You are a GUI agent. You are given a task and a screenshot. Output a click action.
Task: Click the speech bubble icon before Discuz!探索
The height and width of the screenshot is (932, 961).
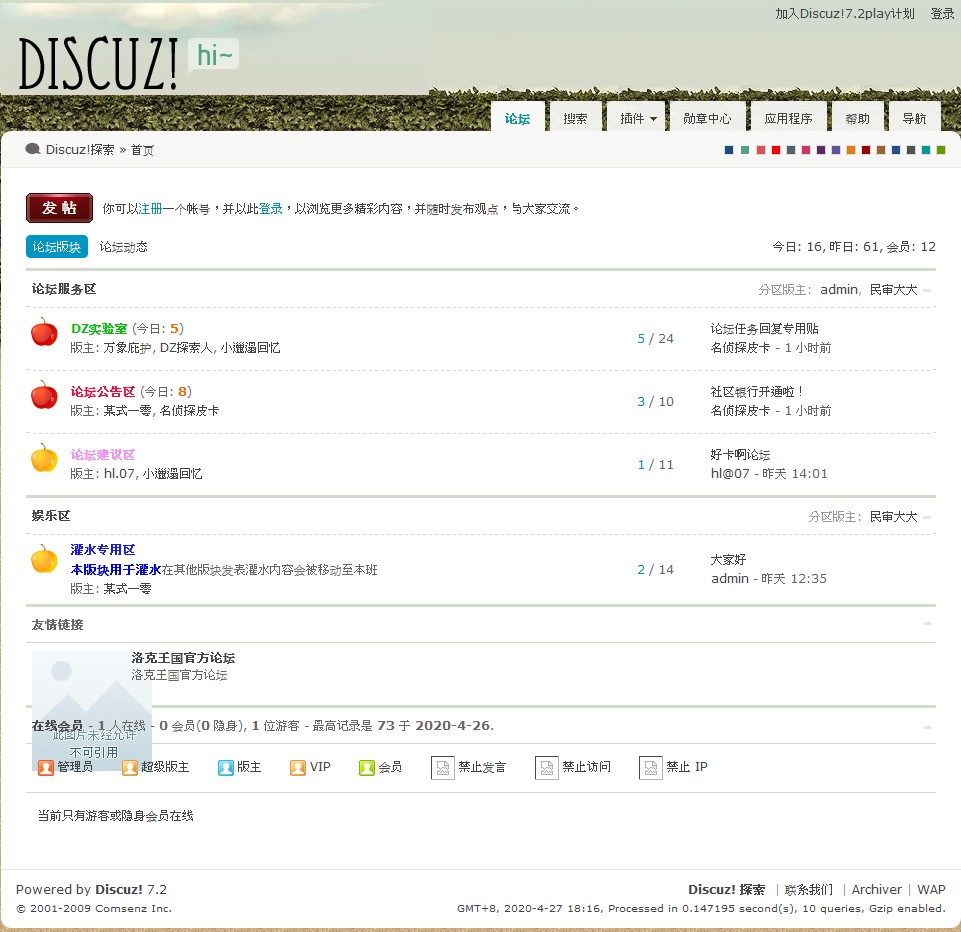click(x=32, y=149)
